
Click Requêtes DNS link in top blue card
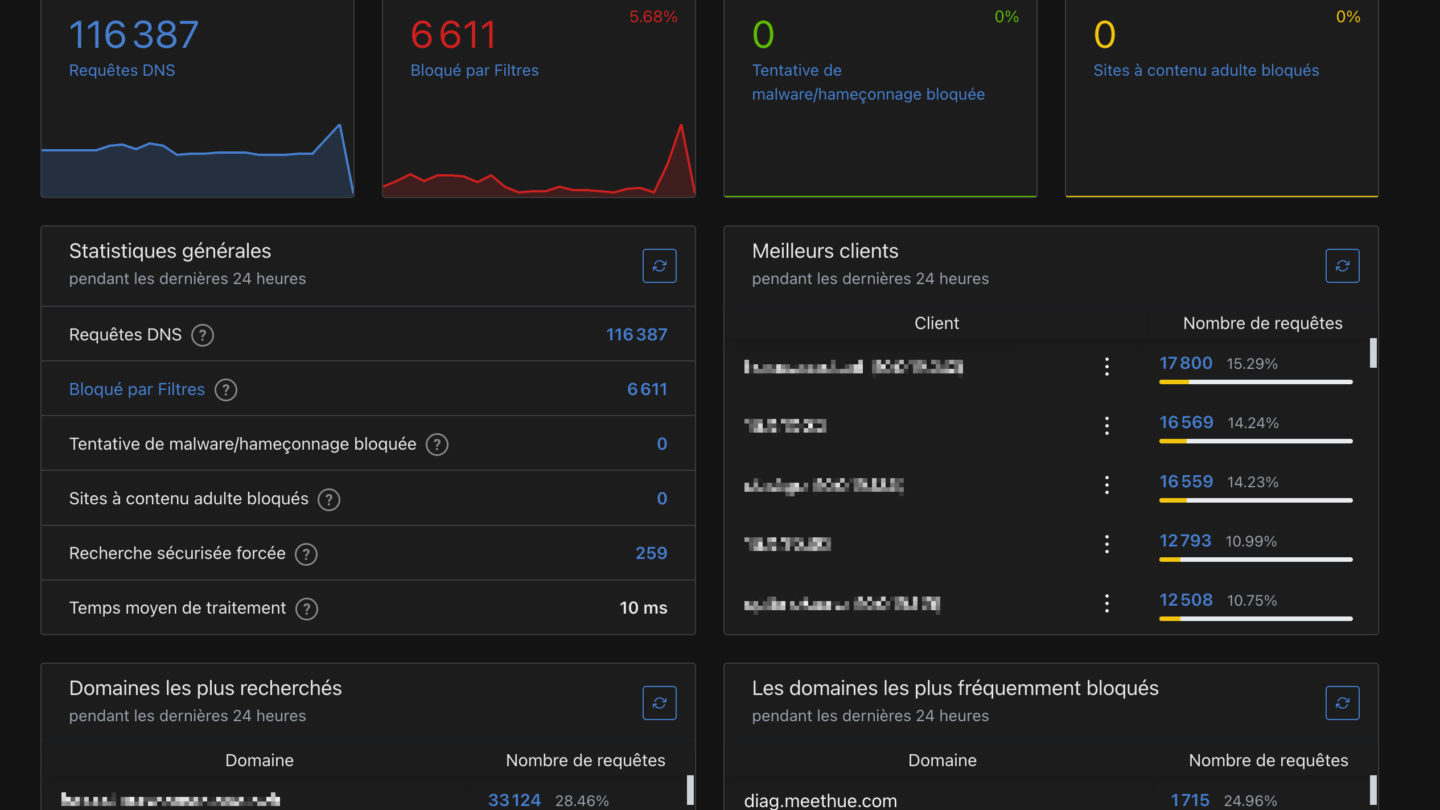[122, 70]
